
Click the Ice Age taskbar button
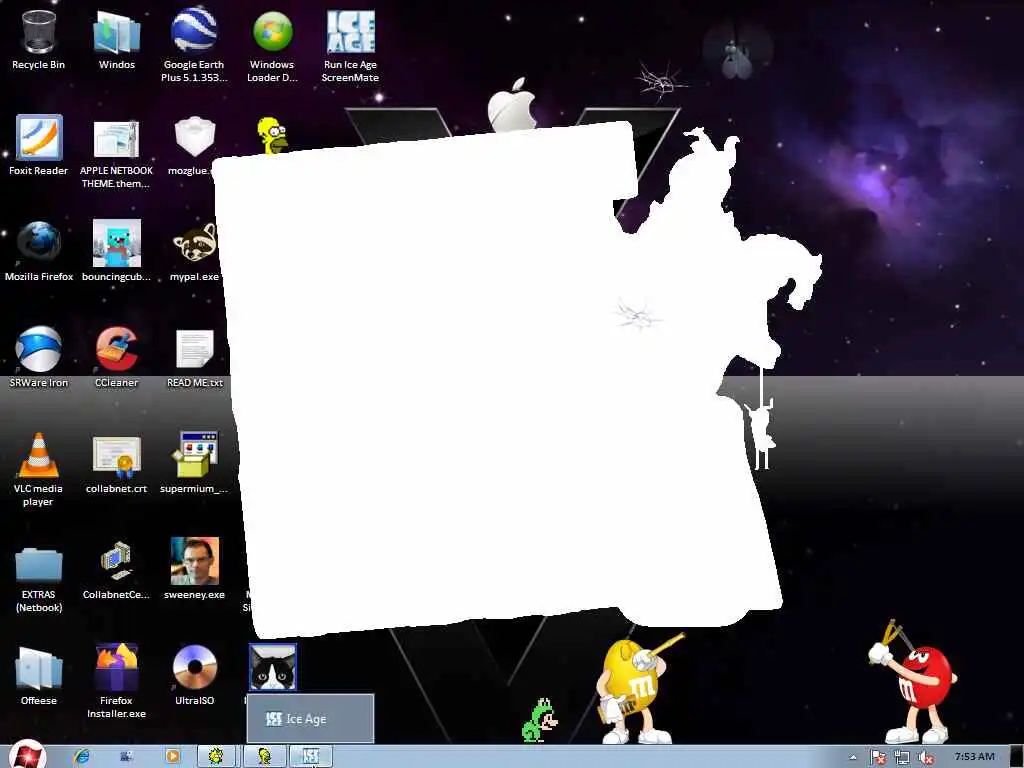(310, 756)
